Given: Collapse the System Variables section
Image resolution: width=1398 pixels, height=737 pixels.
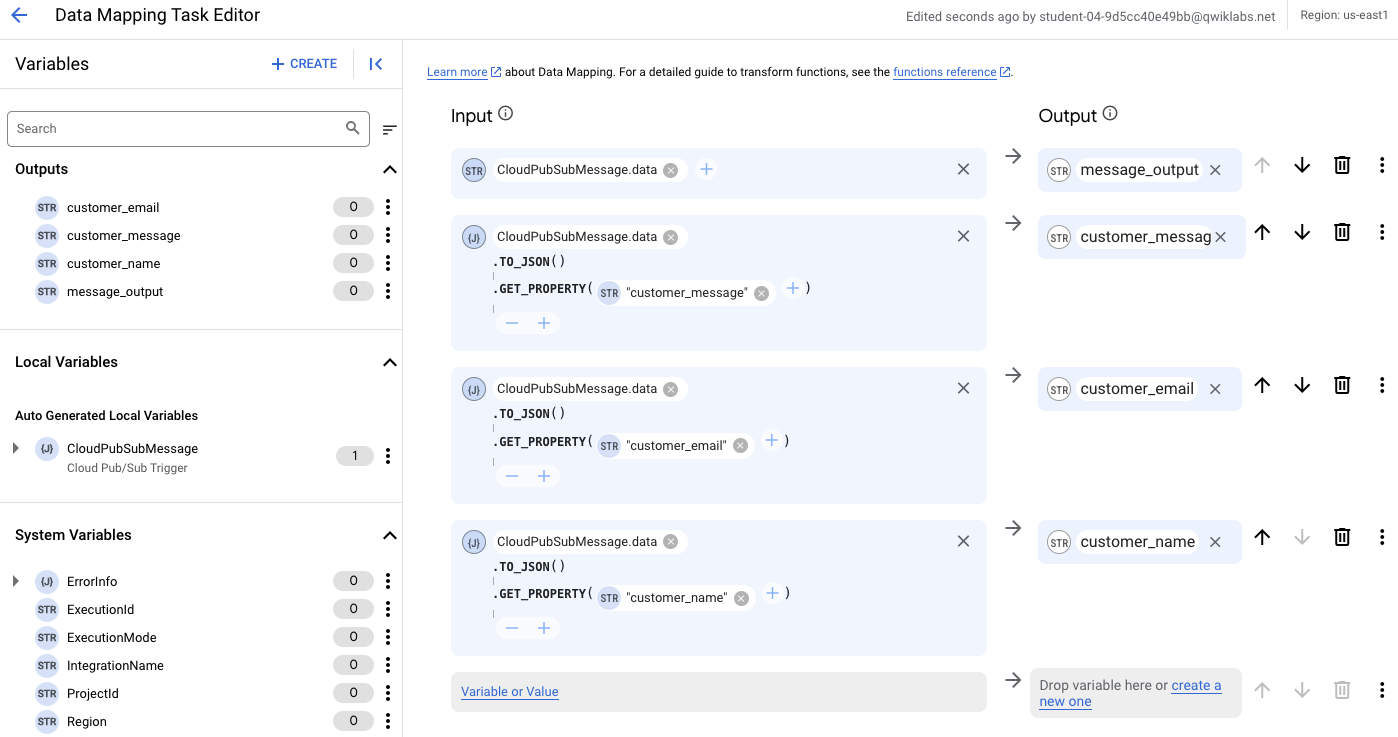Looking at the screenshot, I should pos(390,536).
